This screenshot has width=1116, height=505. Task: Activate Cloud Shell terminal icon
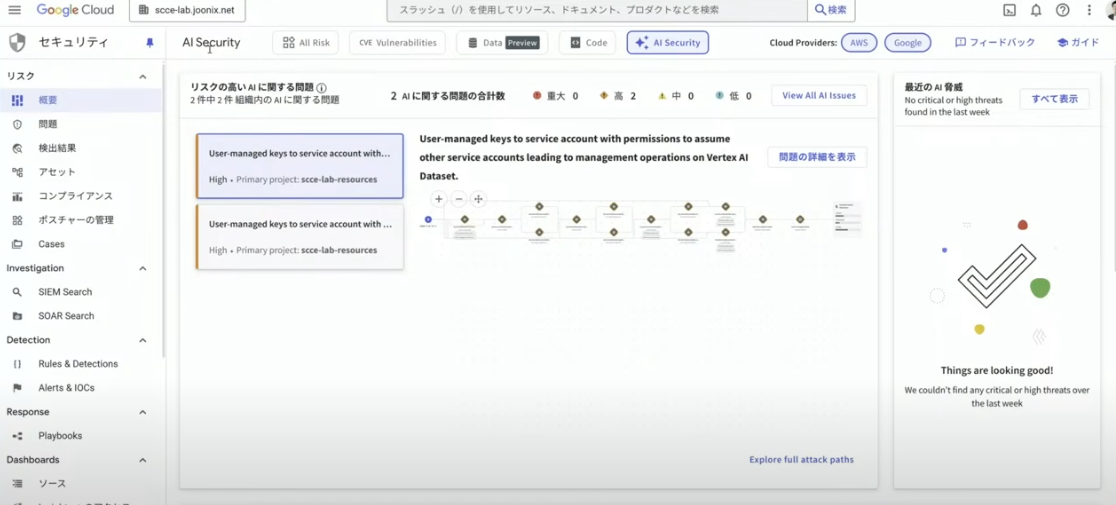click(x=1009, y=10)
